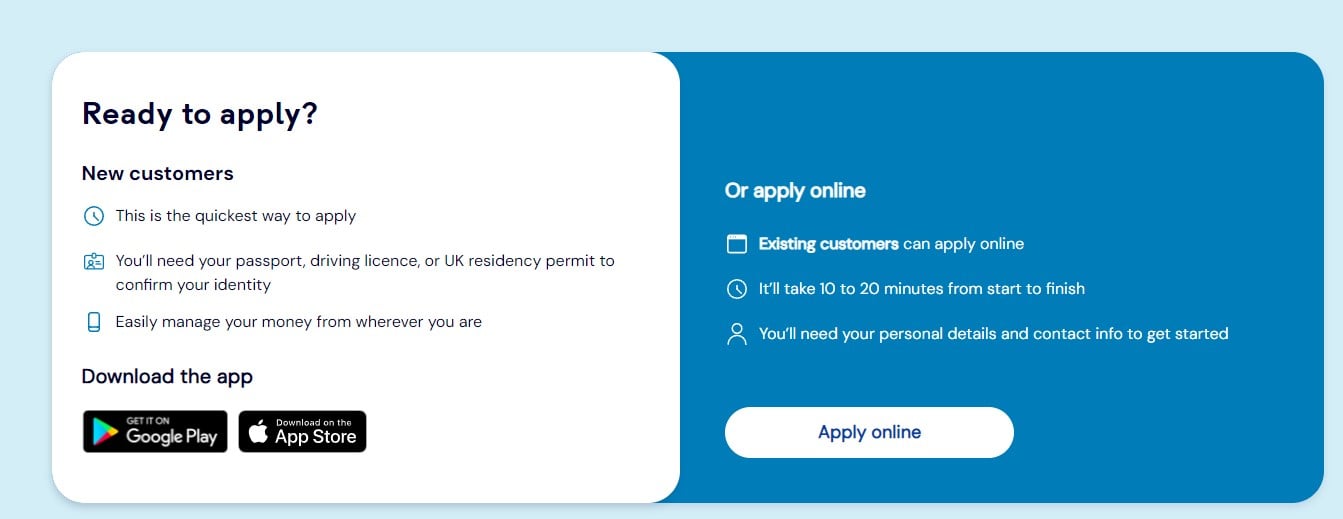Click the person icon beside personal details
Screen dimensions: 1343x519
[736, 334]
